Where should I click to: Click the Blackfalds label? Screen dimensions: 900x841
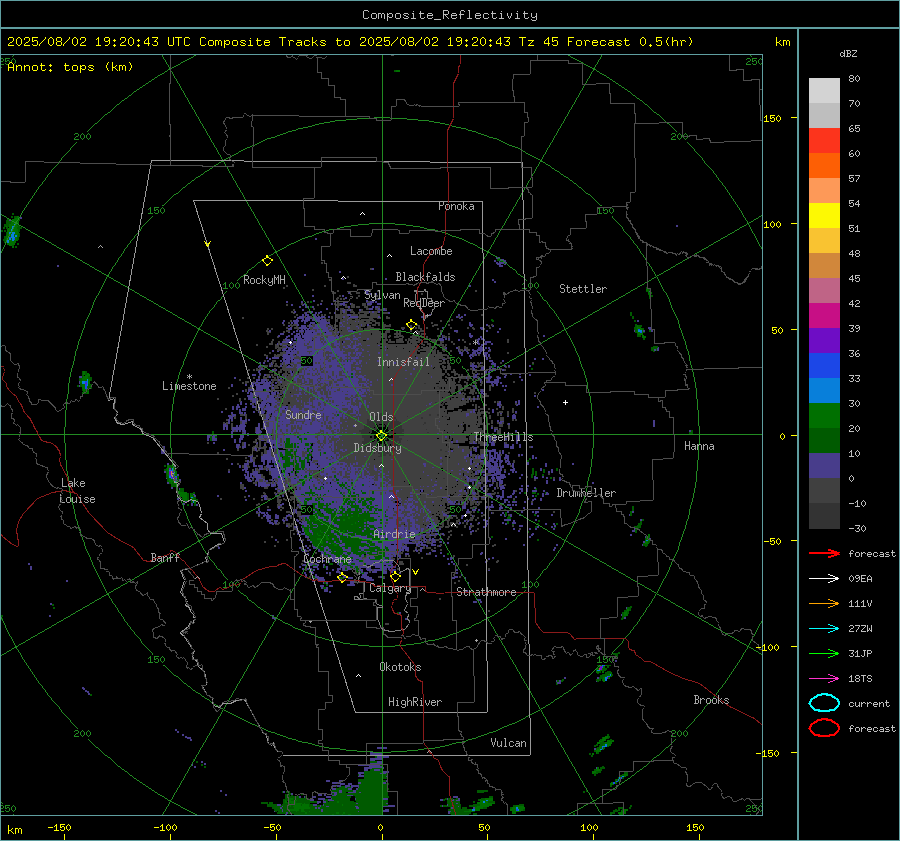click(425, 277)
